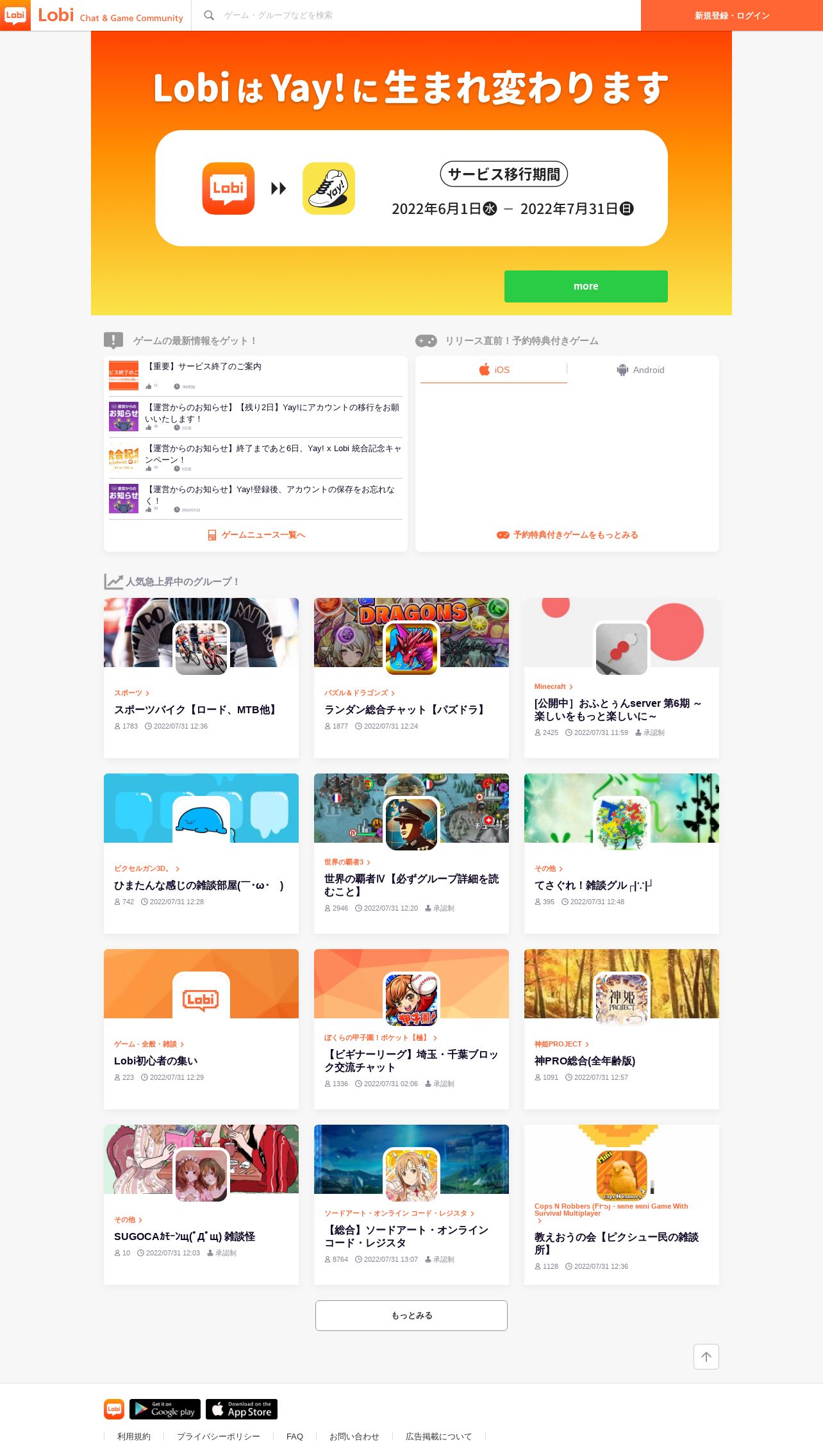This screenshot has height=1456, width=823.
Task: Open FAQ footer link
Action: tap(295, 1437)
